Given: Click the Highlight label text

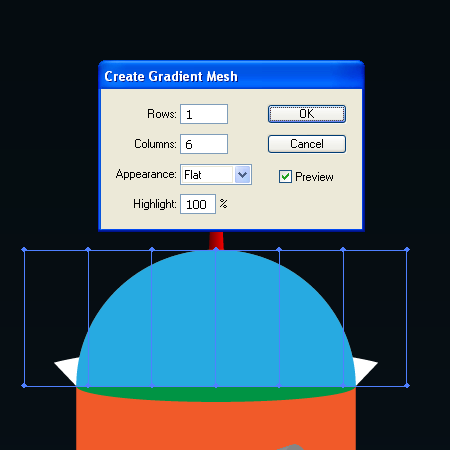Looking at the screenshot, I should click(155, 204).
